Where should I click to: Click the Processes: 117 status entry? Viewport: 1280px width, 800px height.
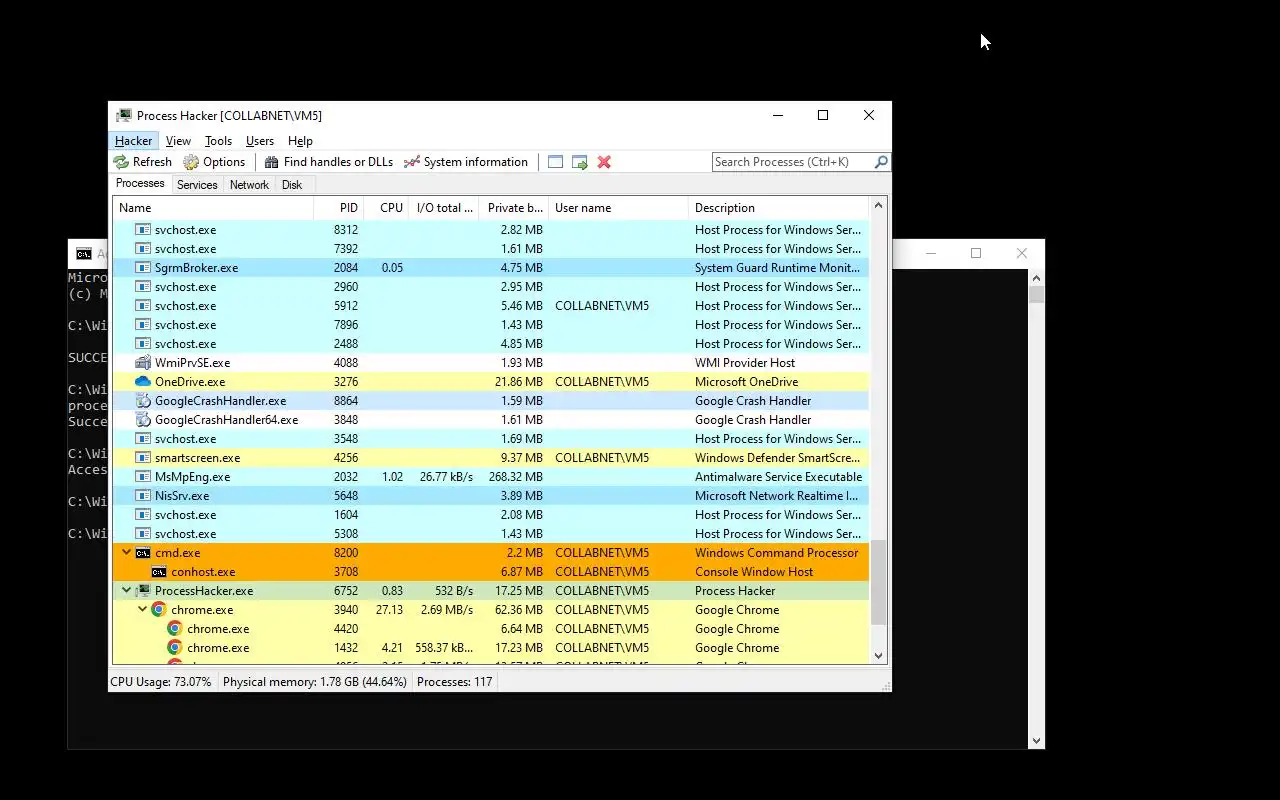click(x=455, y=682)
